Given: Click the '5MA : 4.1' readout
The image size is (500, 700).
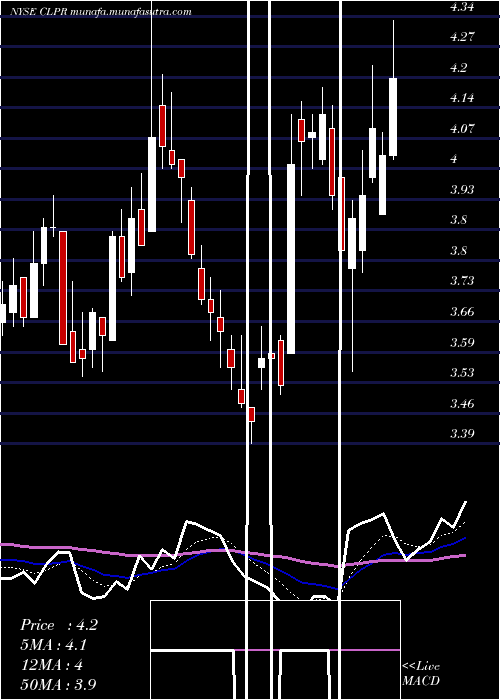Looking at the screenshot, I should [x=54, y=646].
